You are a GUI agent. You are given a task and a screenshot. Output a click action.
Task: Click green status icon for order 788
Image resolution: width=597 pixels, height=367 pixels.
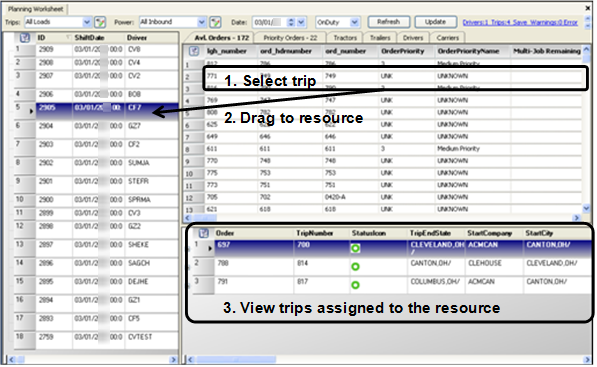point(355,267)
